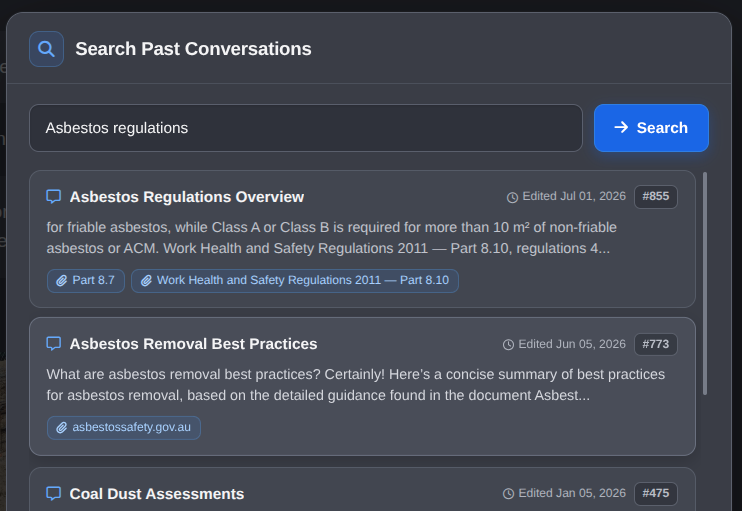Click the #773 badge
Image resolution: width=742 pixels, height=511 pixels.
pyautogui.click(x=655, y=344)
